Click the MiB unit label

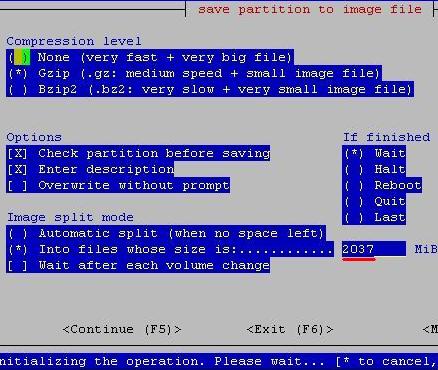point(426,249)
